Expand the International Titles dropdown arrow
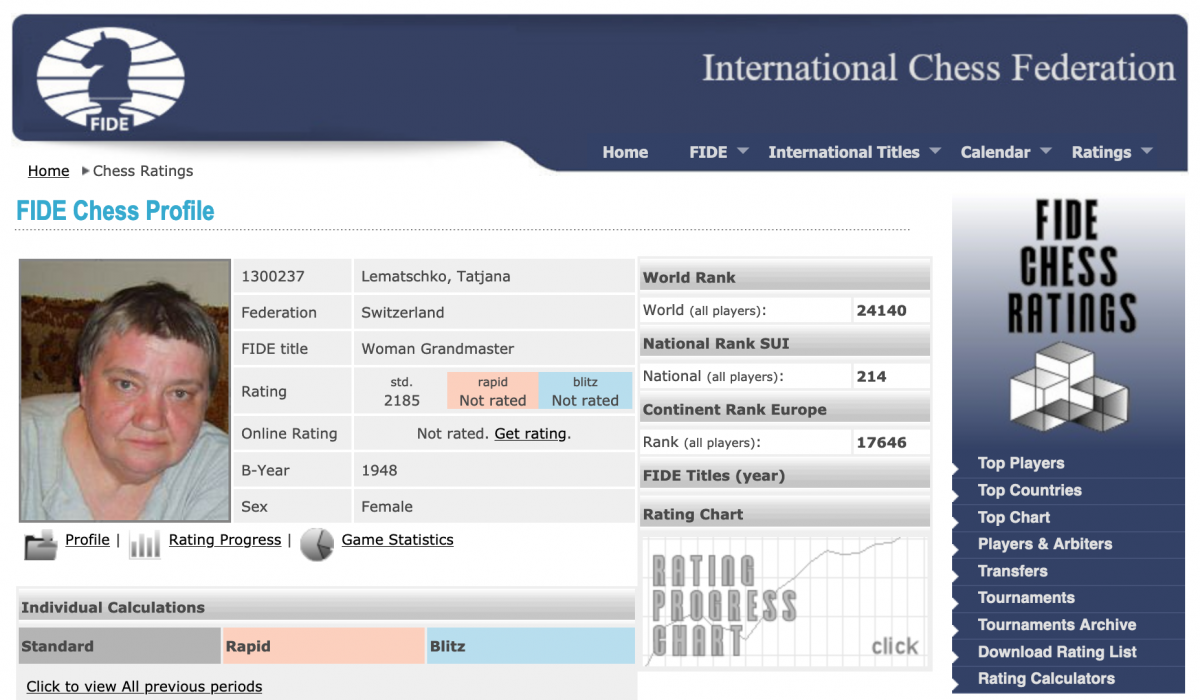The image size is (1200, 700). (x=935, y=151)
